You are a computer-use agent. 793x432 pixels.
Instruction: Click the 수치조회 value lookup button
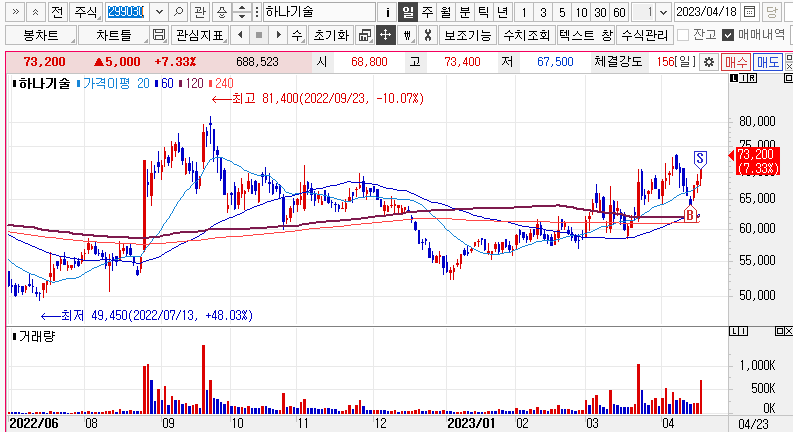(526, 35)
